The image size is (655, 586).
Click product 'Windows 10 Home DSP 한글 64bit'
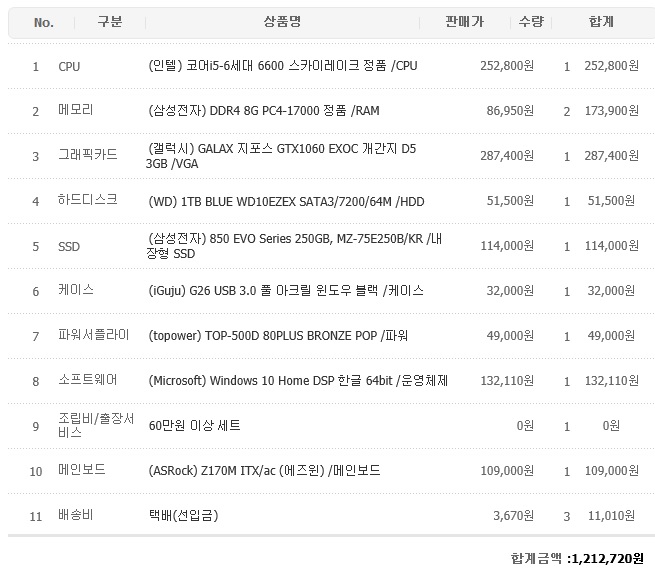[x=301, y=381]
